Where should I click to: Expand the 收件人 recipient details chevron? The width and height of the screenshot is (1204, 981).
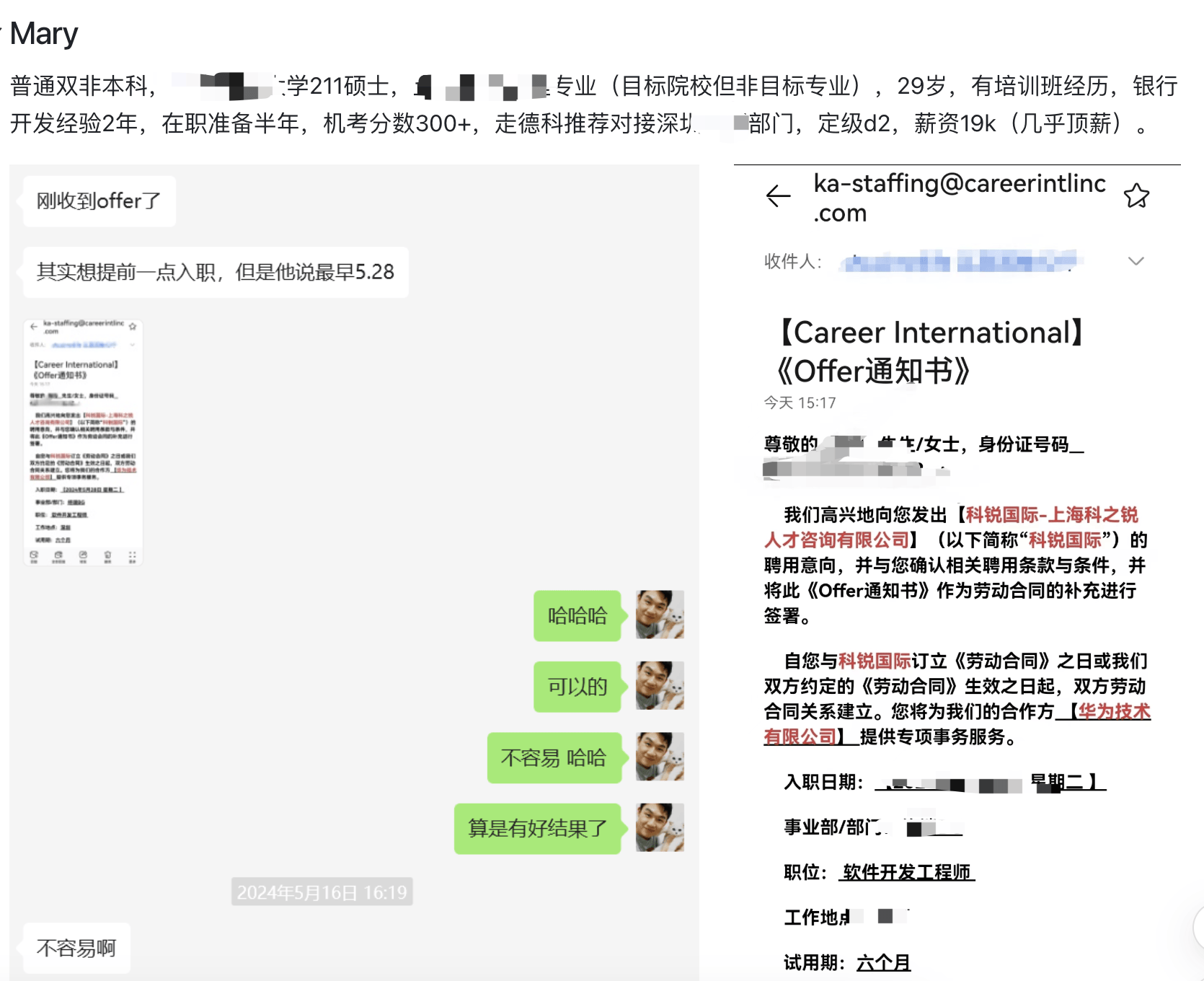pos(1136,261)
